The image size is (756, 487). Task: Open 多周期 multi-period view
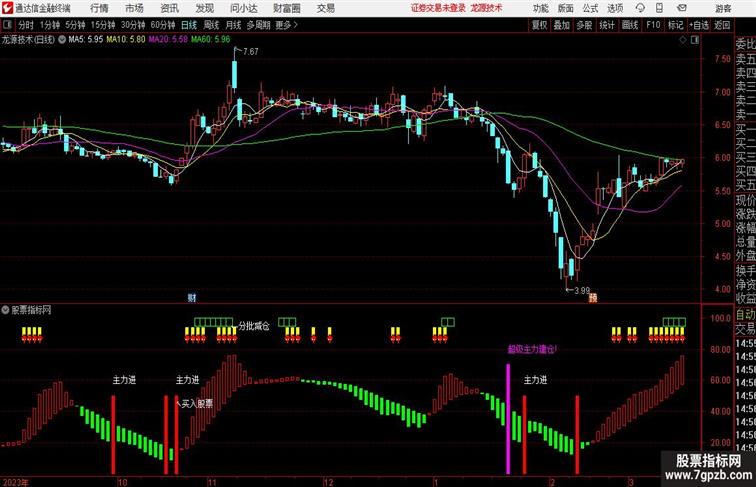(x=258, y=25)
